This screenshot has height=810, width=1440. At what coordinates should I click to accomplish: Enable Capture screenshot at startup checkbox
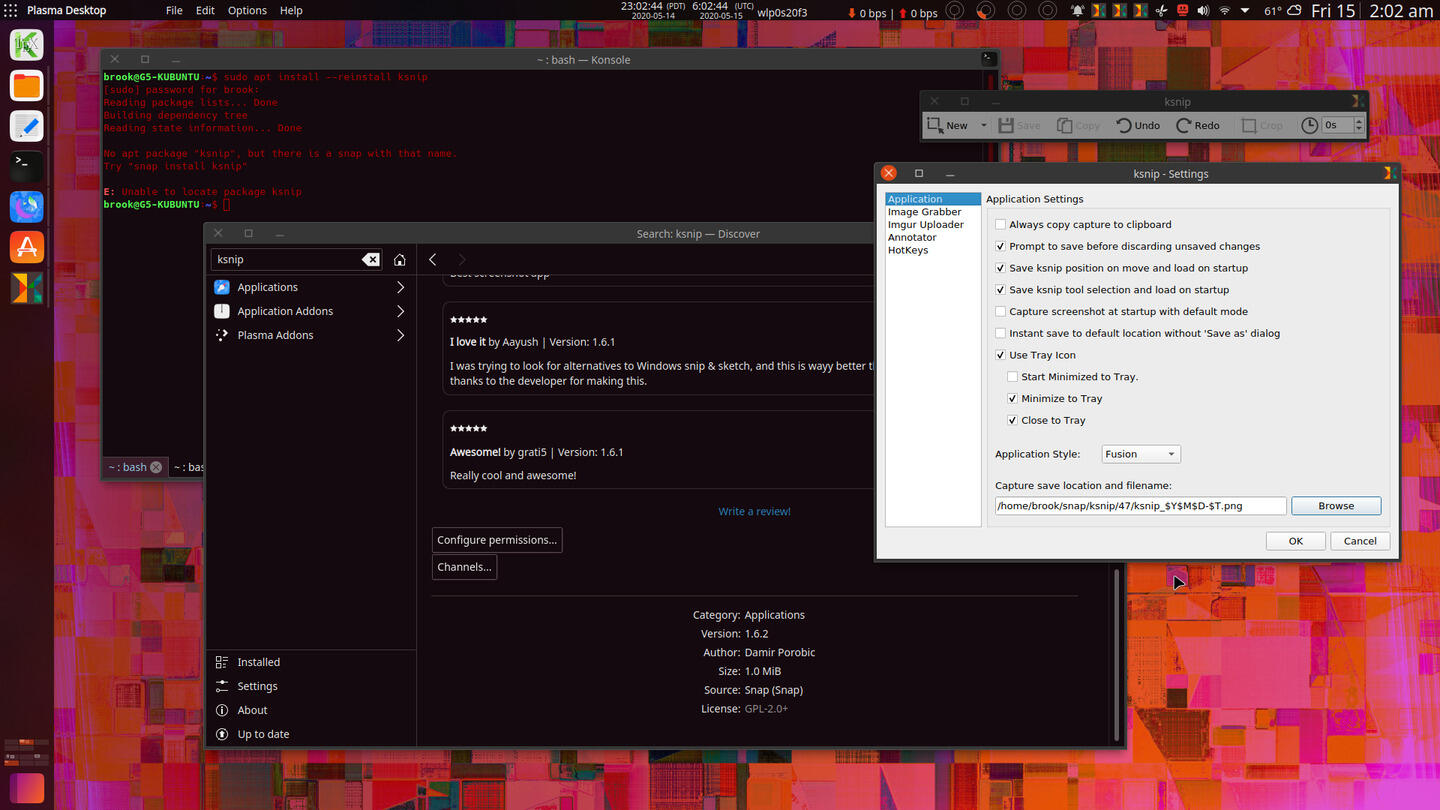pyautogui.click(x=1000, y=312)
